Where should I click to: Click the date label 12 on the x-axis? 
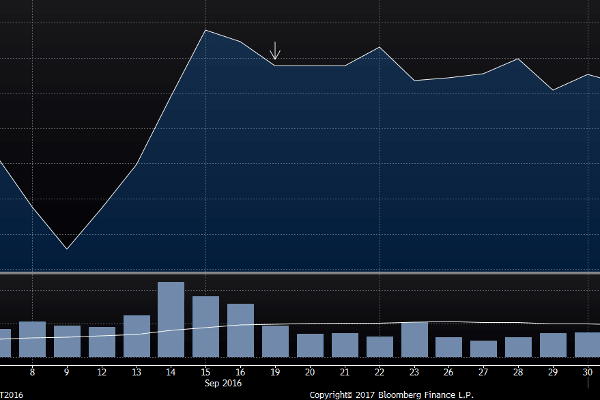pos(101,371)
